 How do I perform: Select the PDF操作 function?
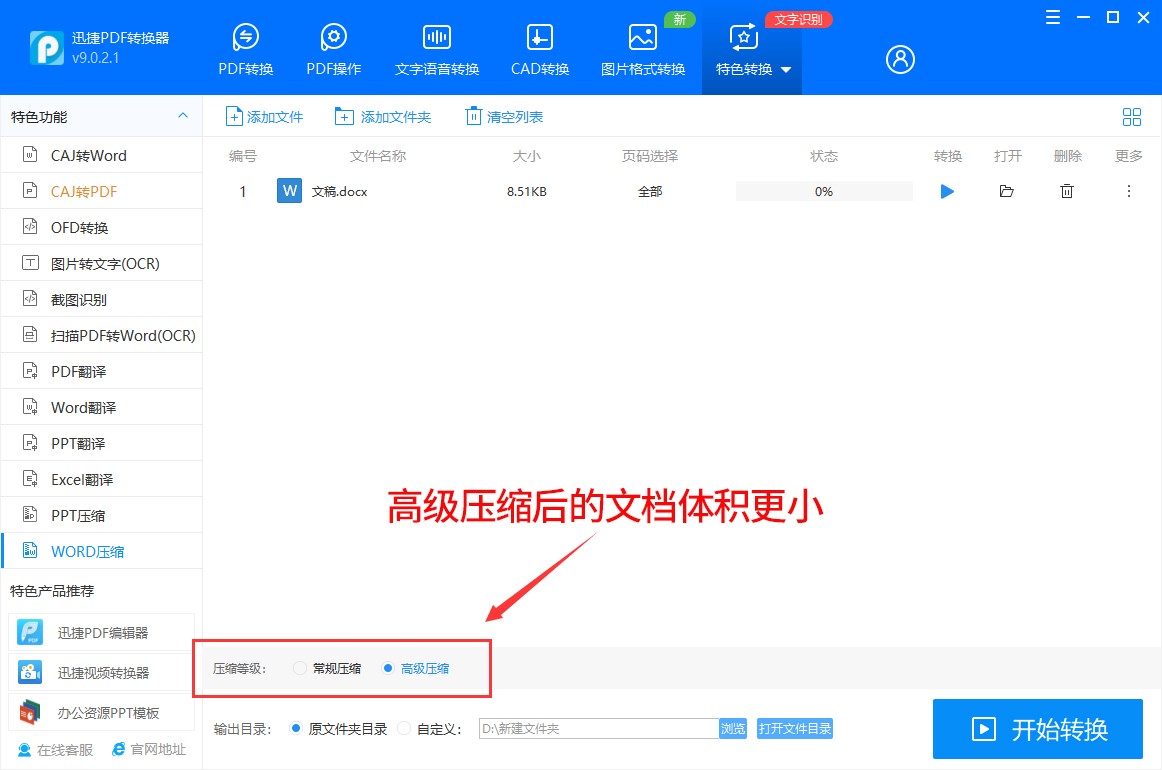click(333, 45)
